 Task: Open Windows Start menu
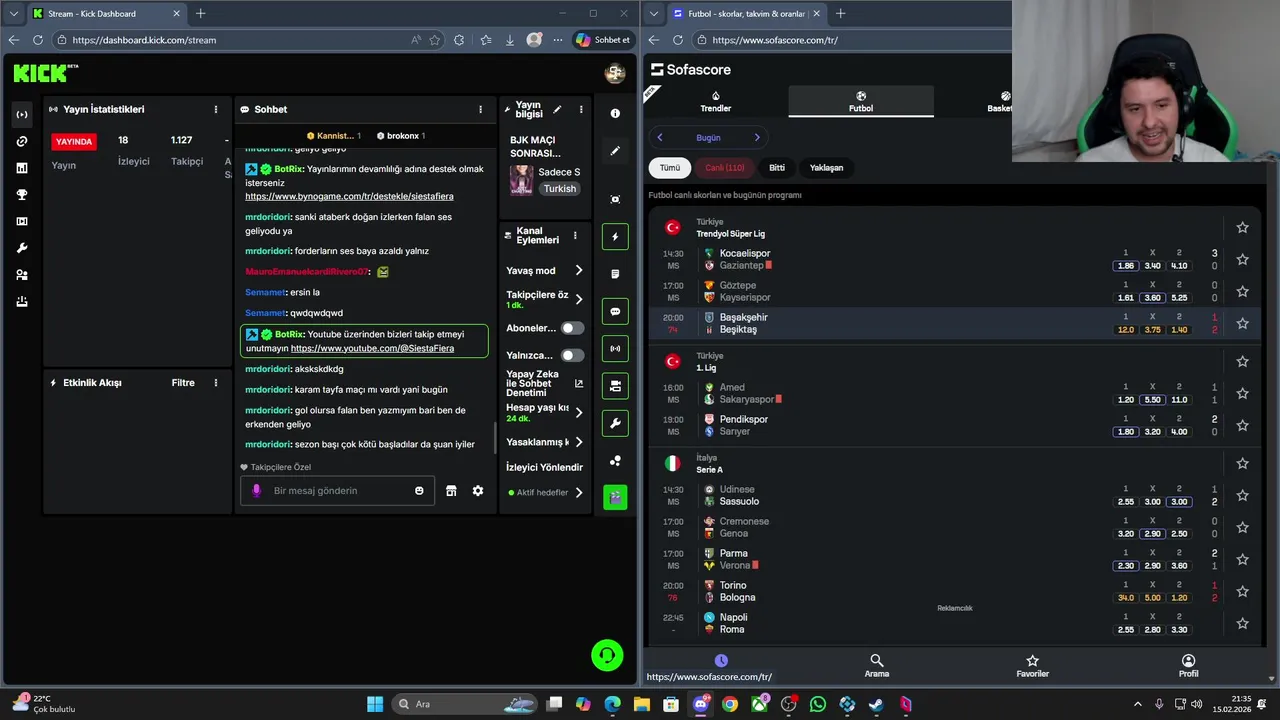pyautogui.click(x=375, y=704)
